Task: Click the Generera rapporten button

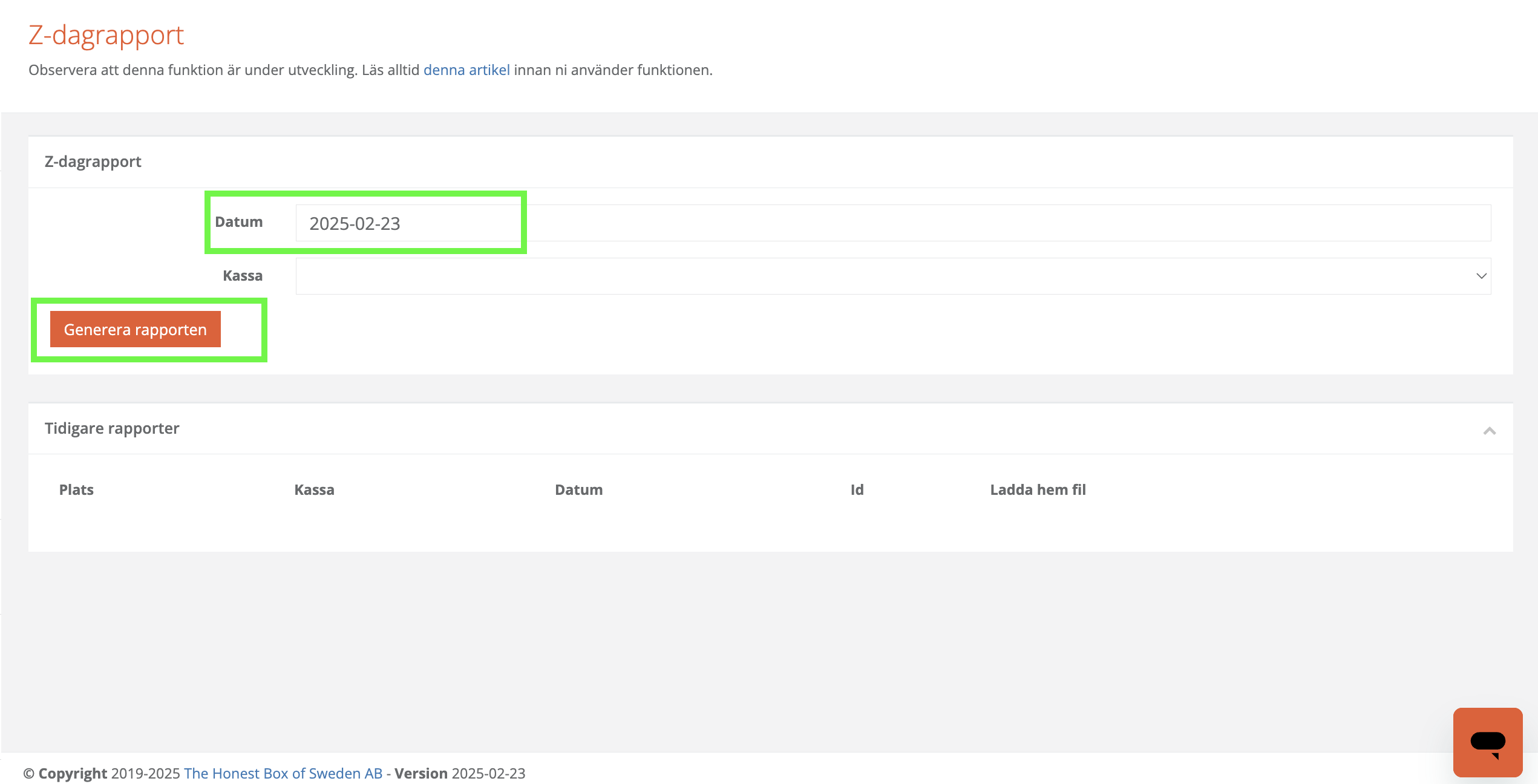Action: (x=136, y=330)
